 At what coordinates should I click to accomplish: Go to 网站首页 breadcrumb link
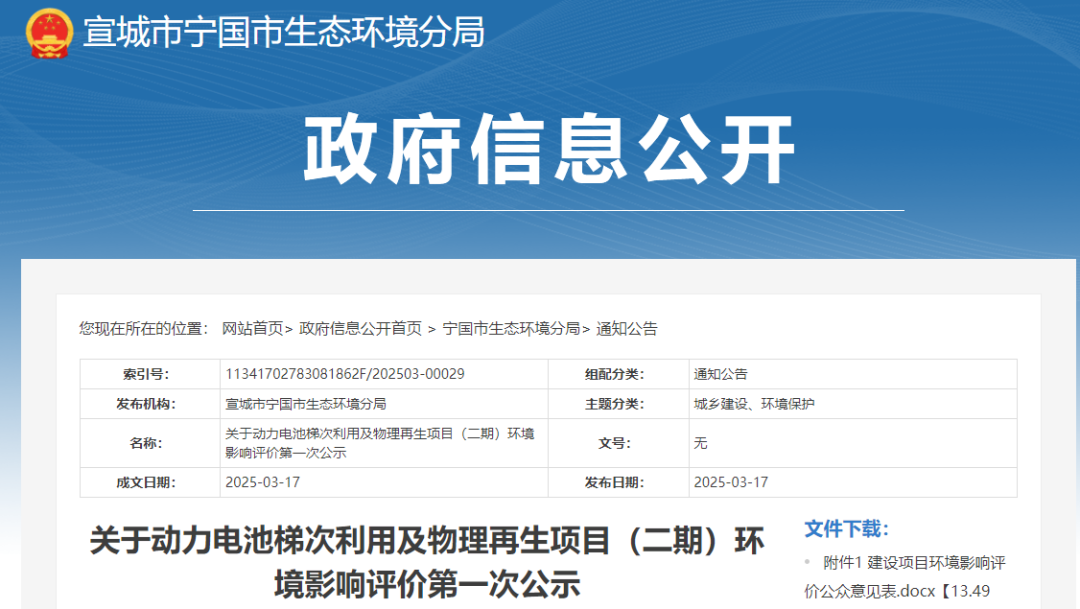pos(252,329)
